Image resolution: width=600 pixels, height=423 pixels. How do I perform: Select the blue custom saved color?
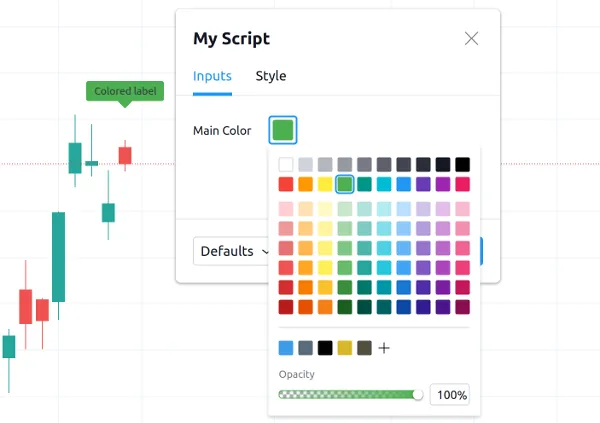tap(286, 348)
